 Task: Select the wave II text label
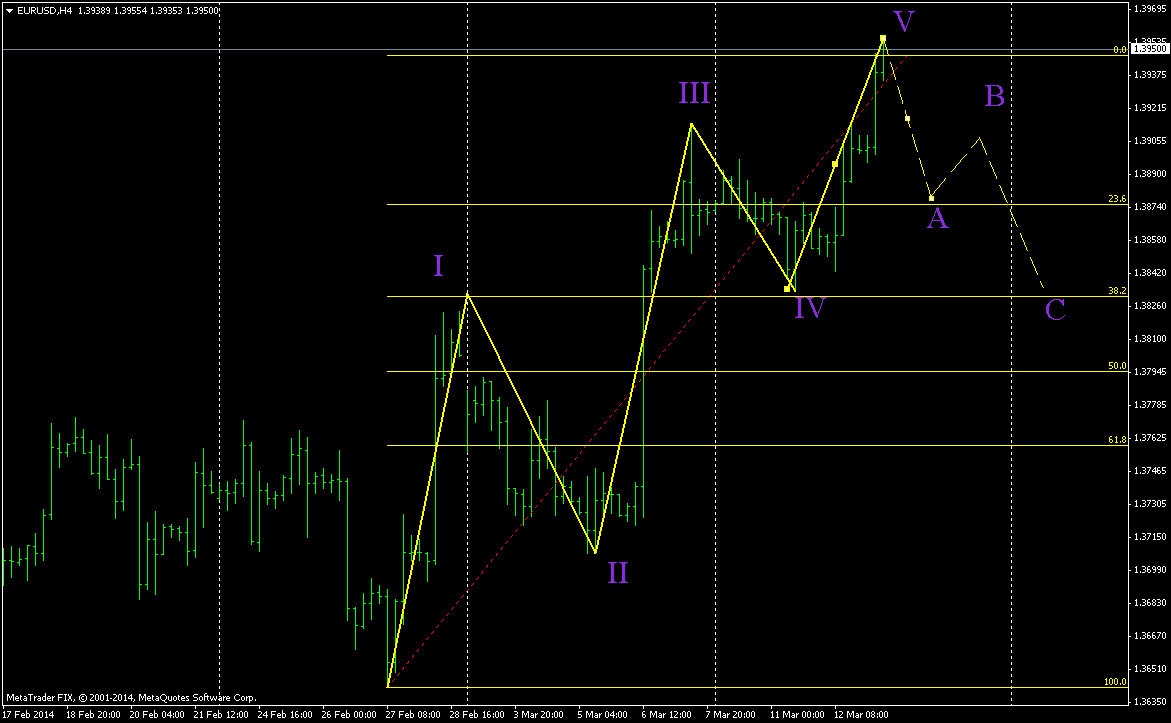tap(617, 573)
